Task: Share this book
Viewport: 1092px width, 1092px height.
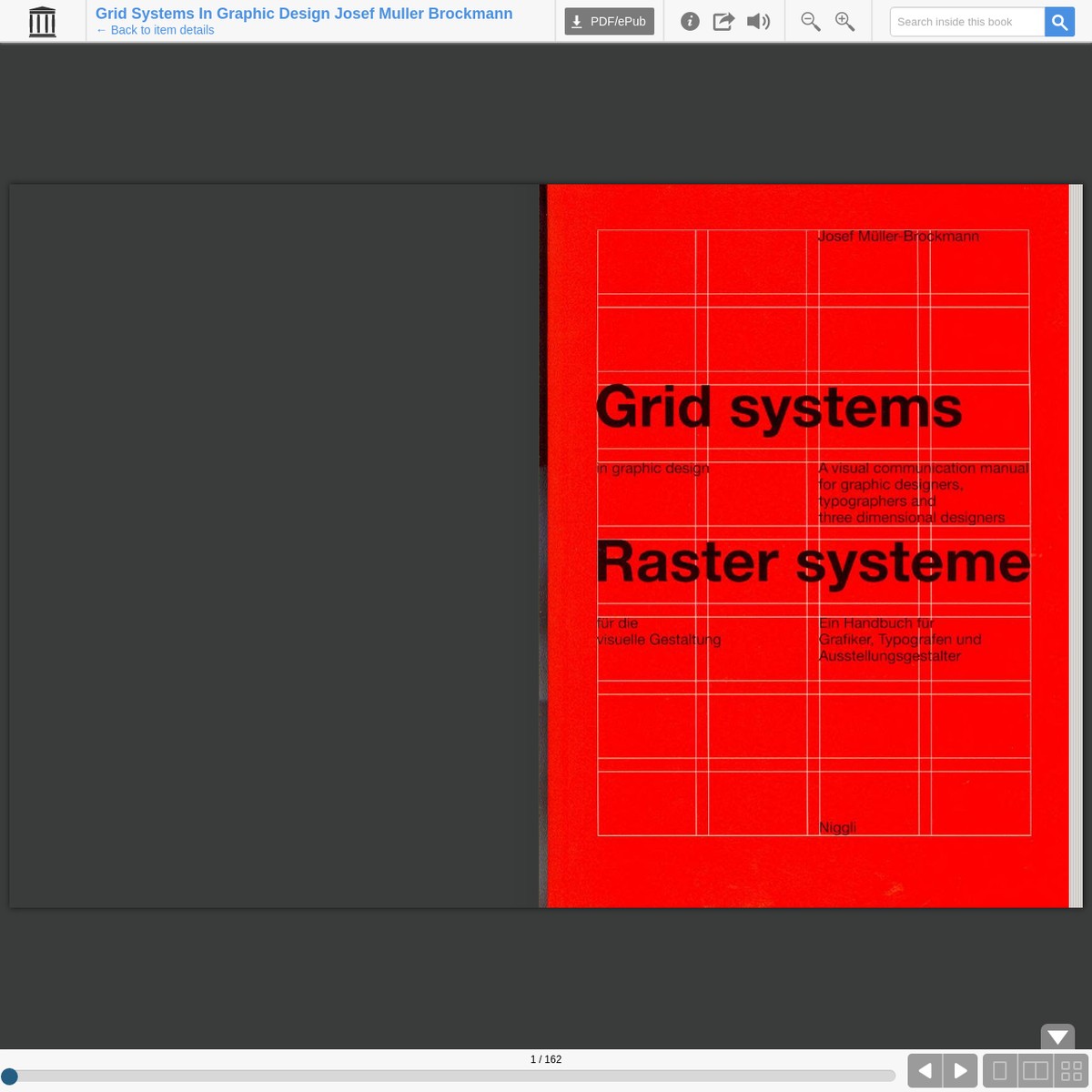Action: pyautogui.click(x=723, y=21)
